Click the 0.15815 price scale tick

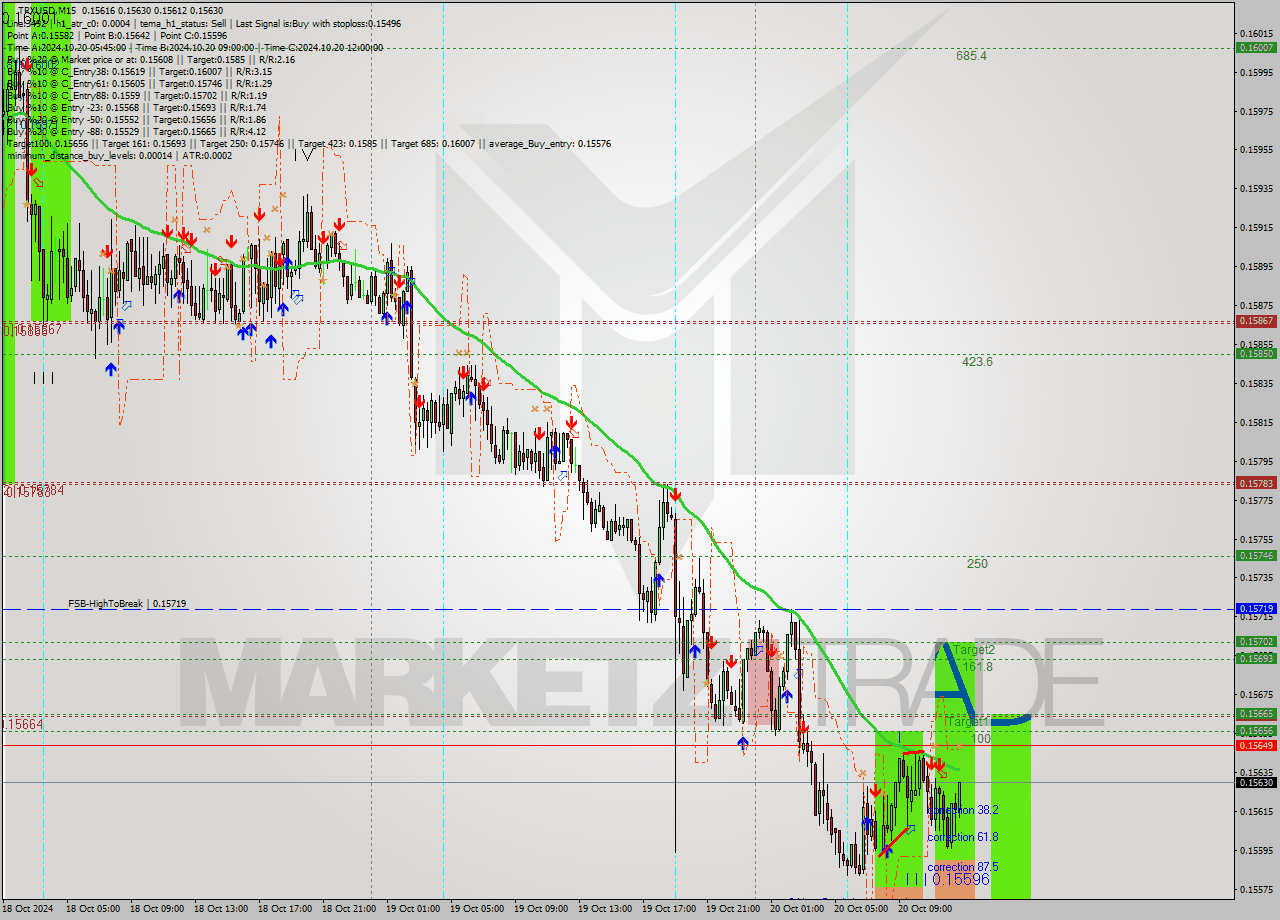coord(1256,422)
